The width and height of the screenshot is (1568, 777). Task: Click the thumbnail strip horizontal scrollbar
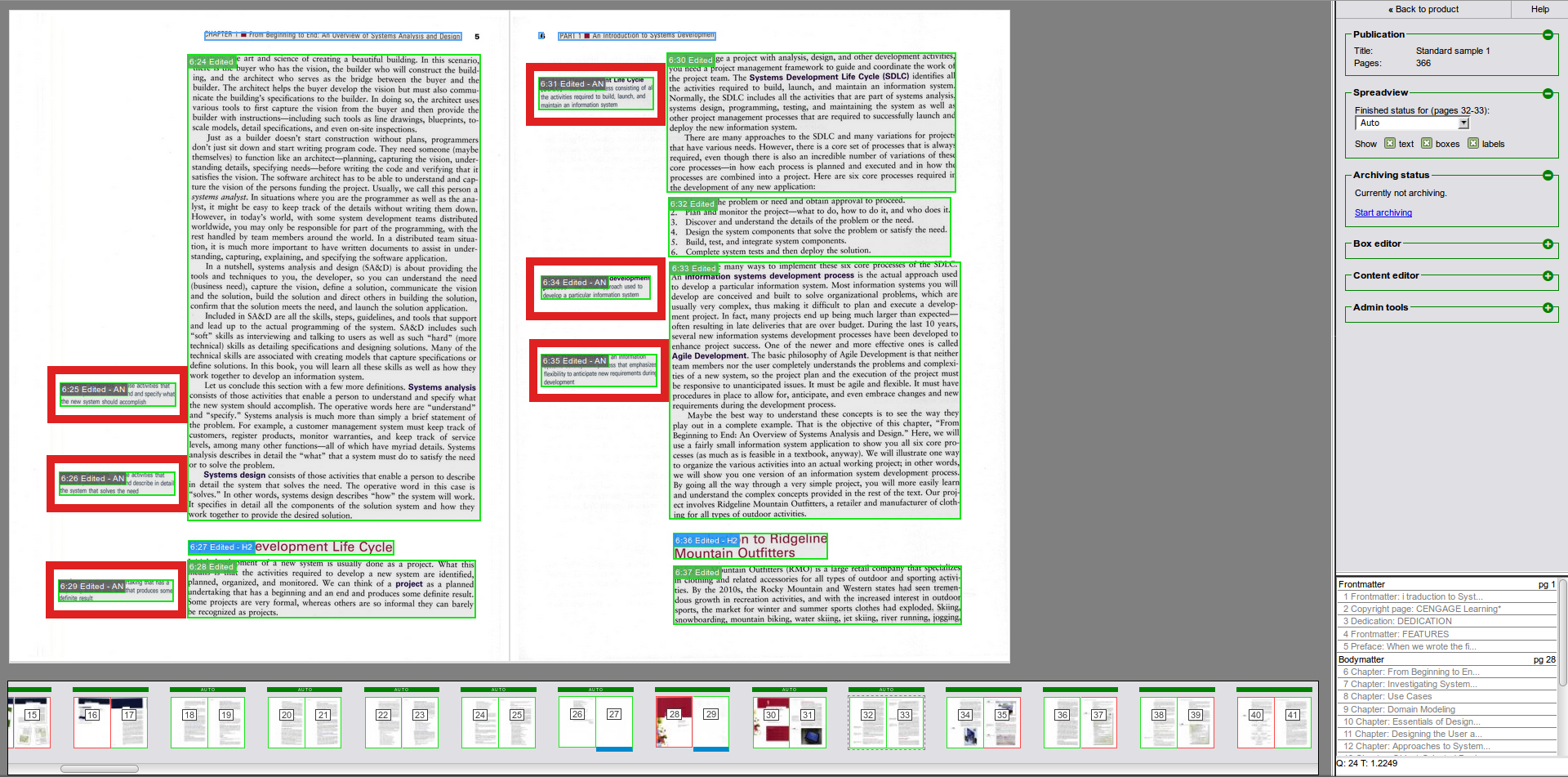pos(100,769)
